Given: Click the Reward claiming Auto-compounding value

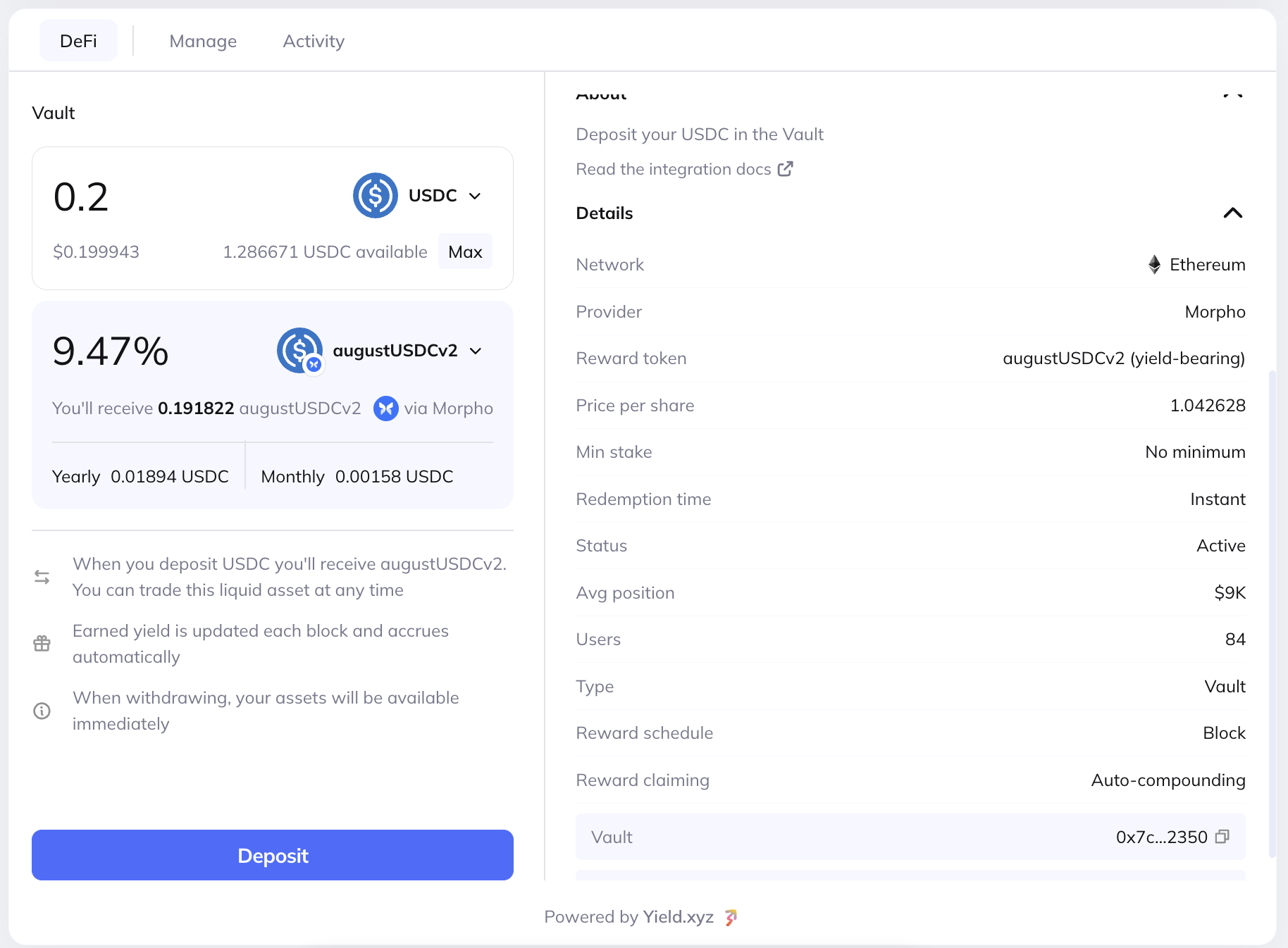Looking at the screenshot, I should click(1168, 780).
